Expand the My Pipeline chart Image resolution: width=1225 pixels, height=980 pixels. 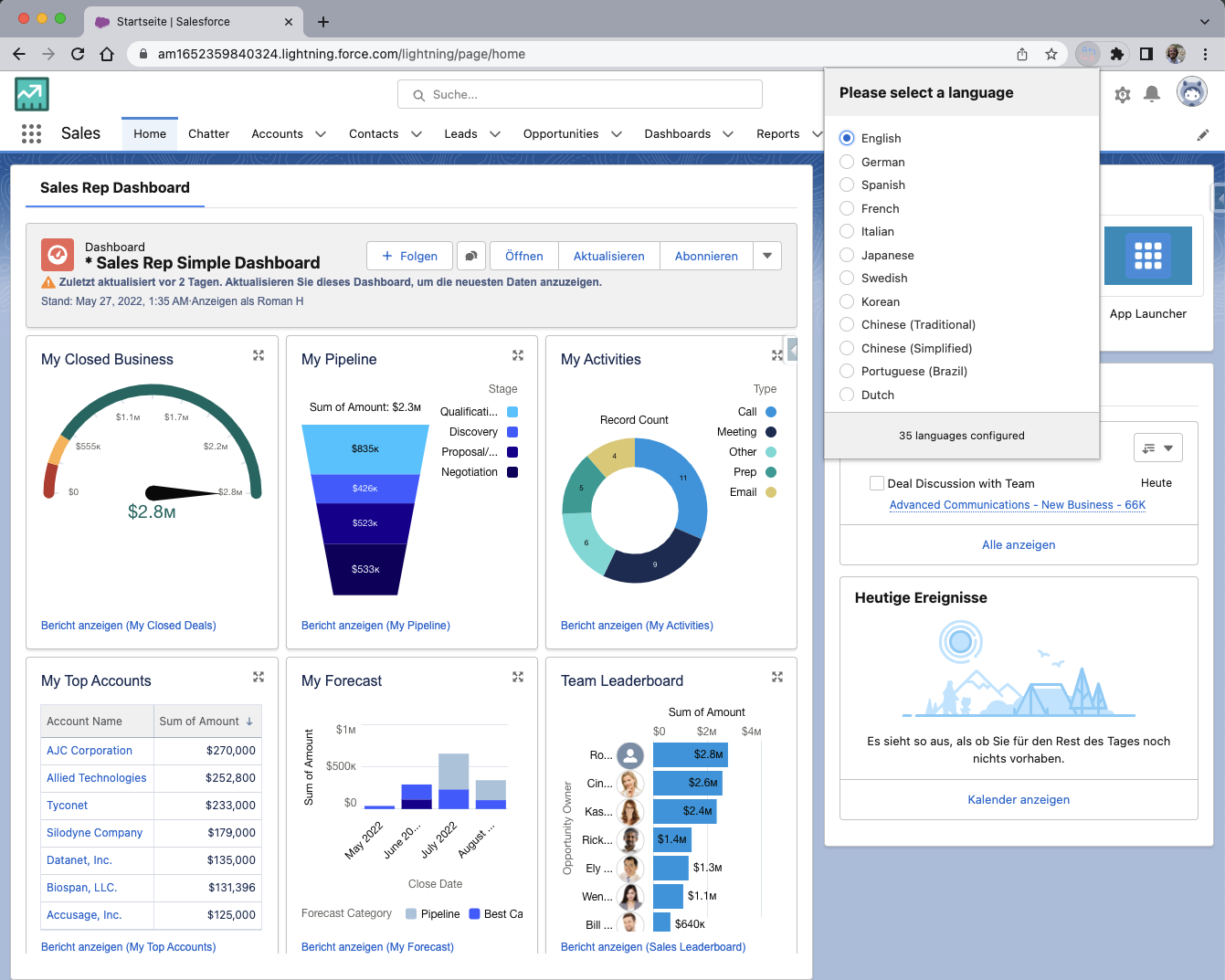[518, 355]
